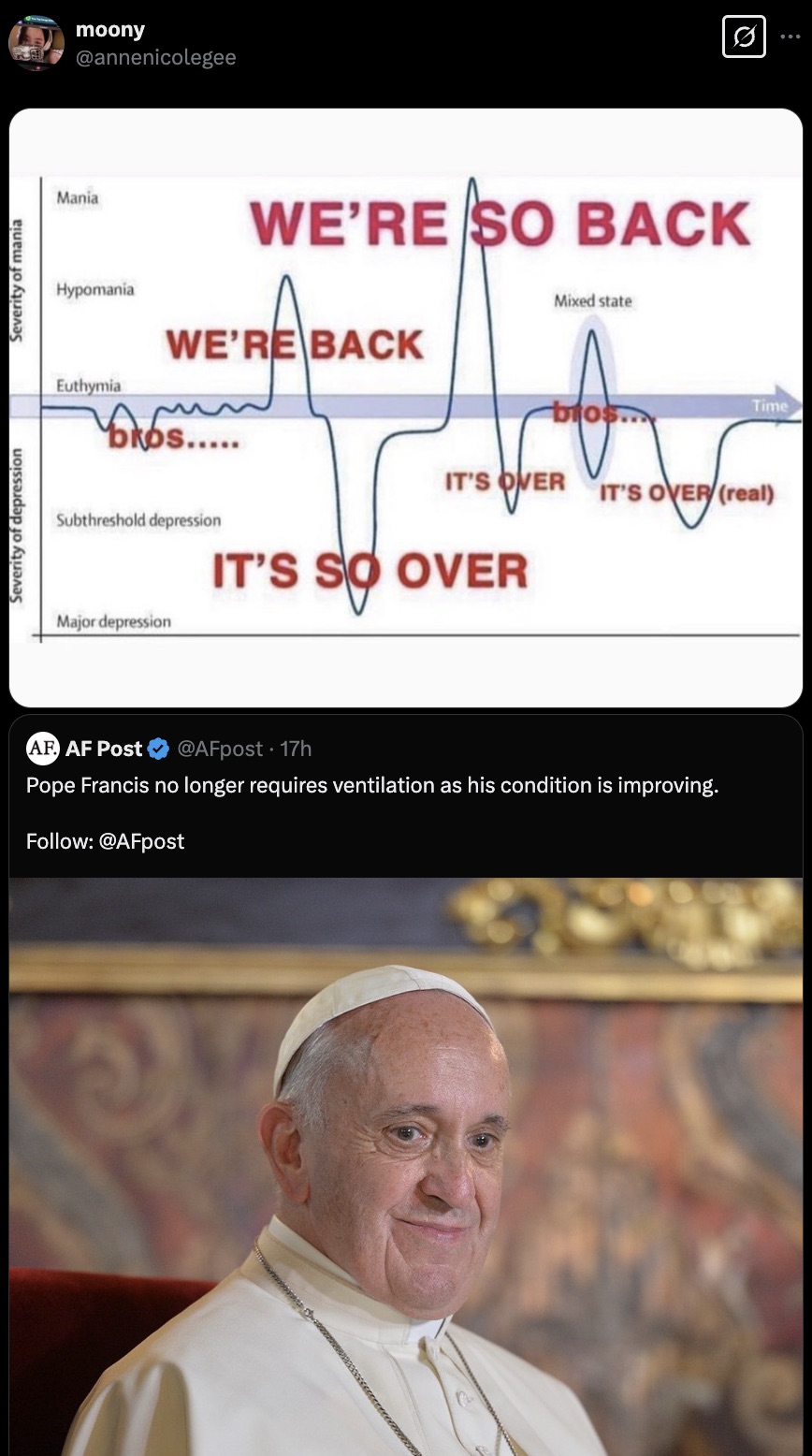Click the moony display name
The width and height of the screenshot is (812, 1456).
[110, 29]
